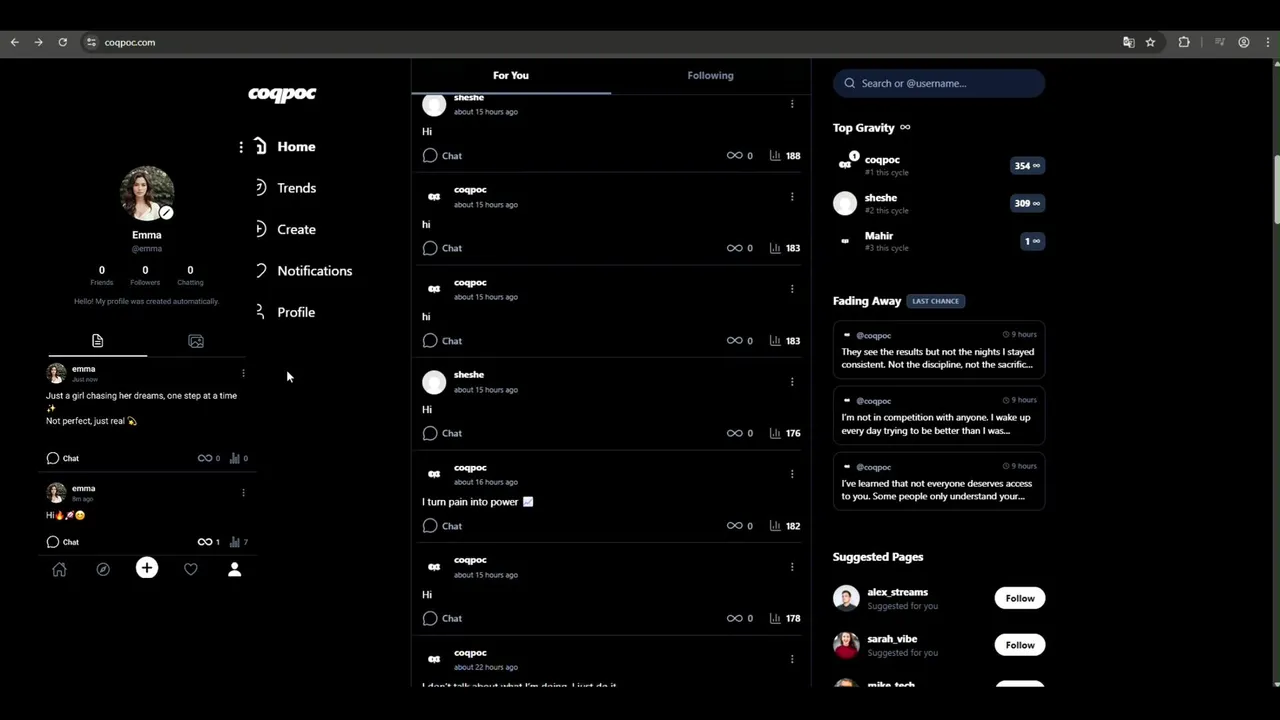Open the three-dot menu on coqpoc 22 hours ago post
Screen dimensions: 1280x720
coord(792,659)
